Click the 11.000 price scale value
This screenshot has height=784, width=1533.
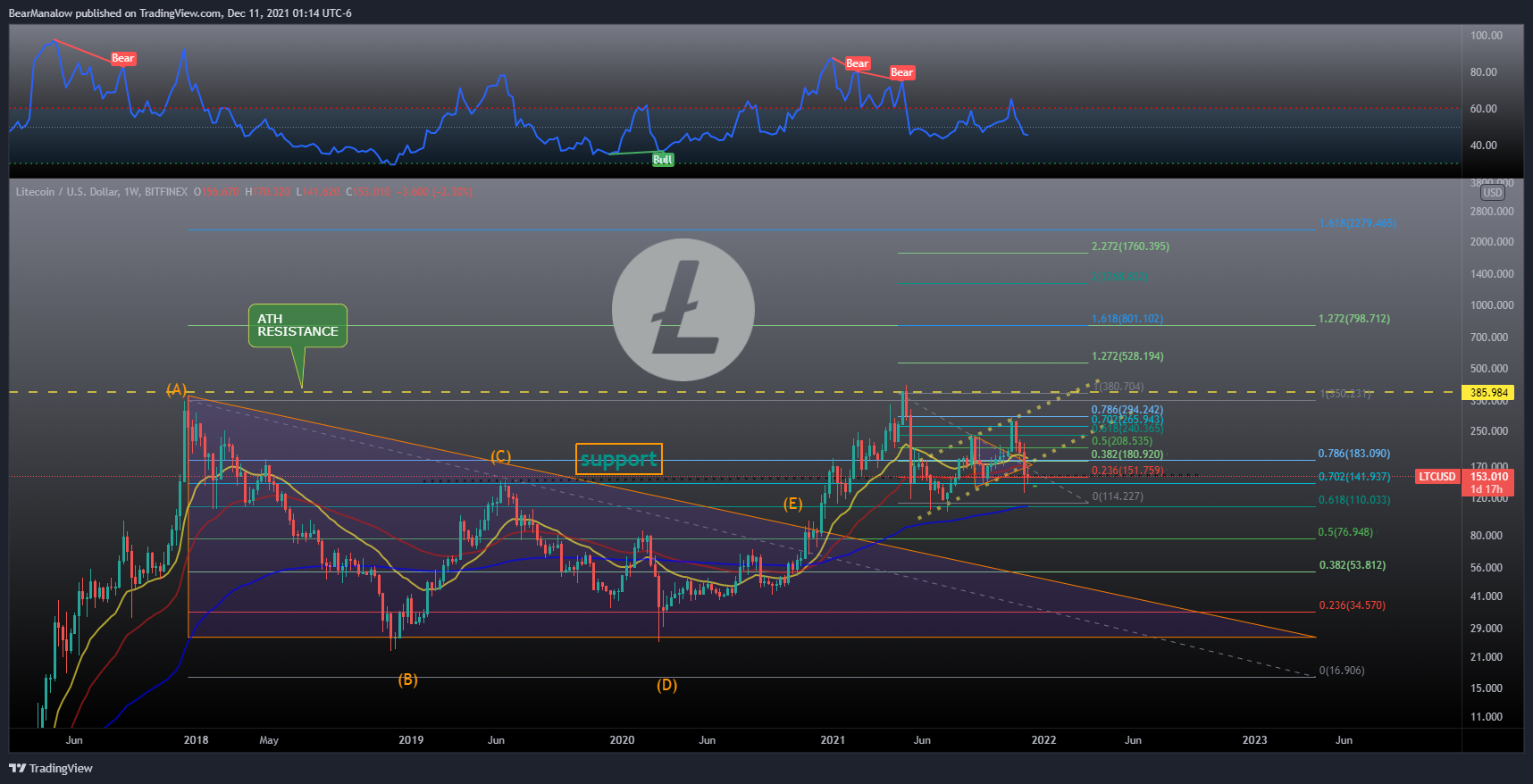(1487, 717)
